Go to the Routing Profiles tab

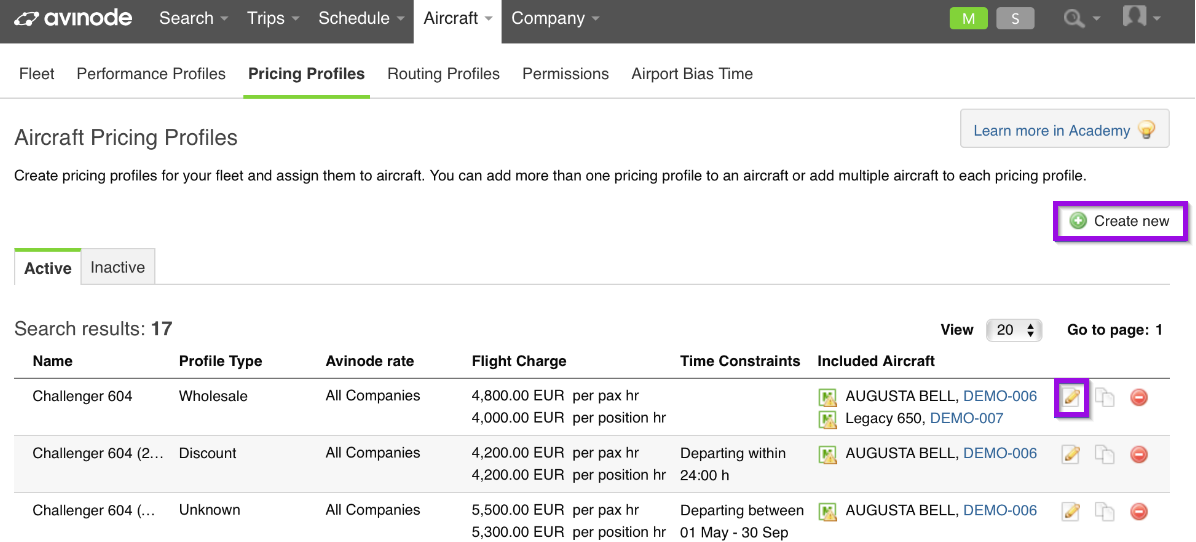[x=443, y=74]
